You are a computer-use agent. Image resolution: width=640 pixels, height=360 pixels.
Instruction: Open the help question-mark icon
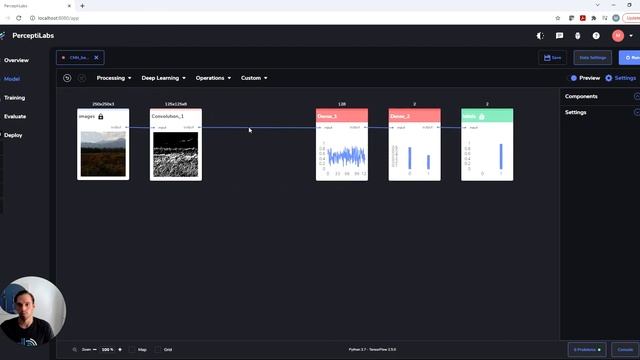[x=596, y=36]
